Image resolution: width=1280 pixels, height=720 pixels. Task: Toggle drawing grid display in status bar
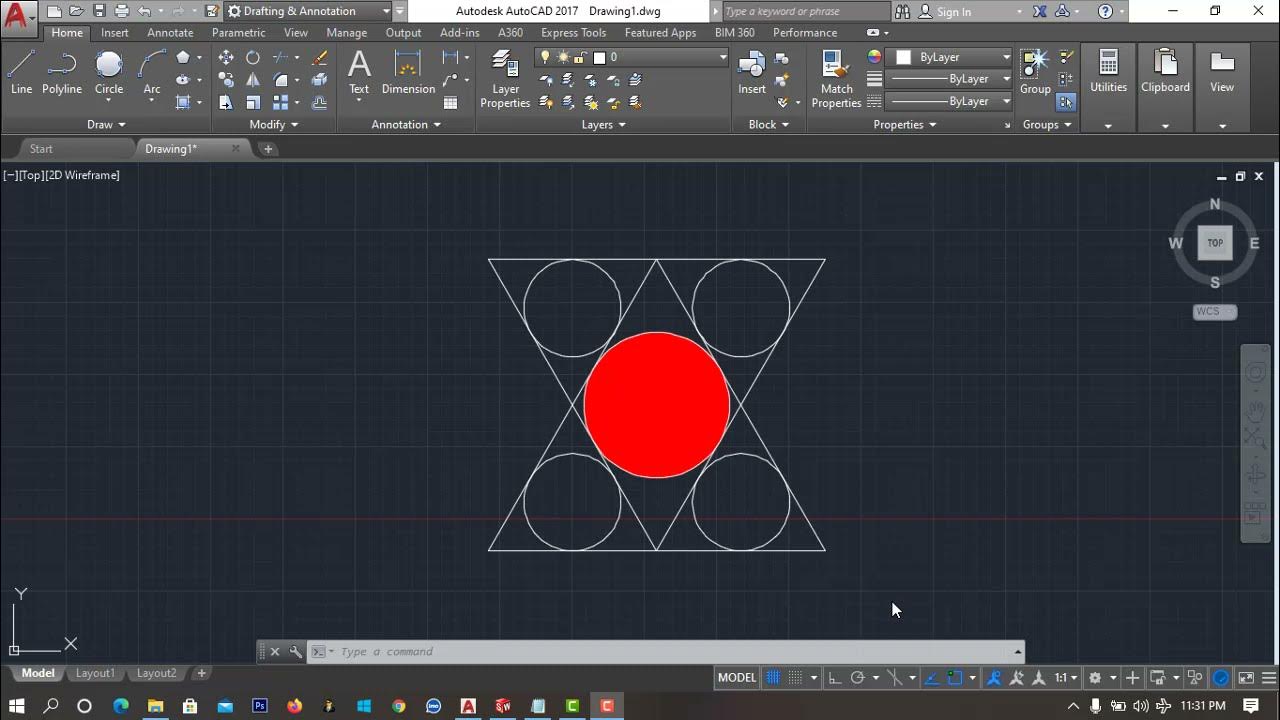(x=773, y=677)
